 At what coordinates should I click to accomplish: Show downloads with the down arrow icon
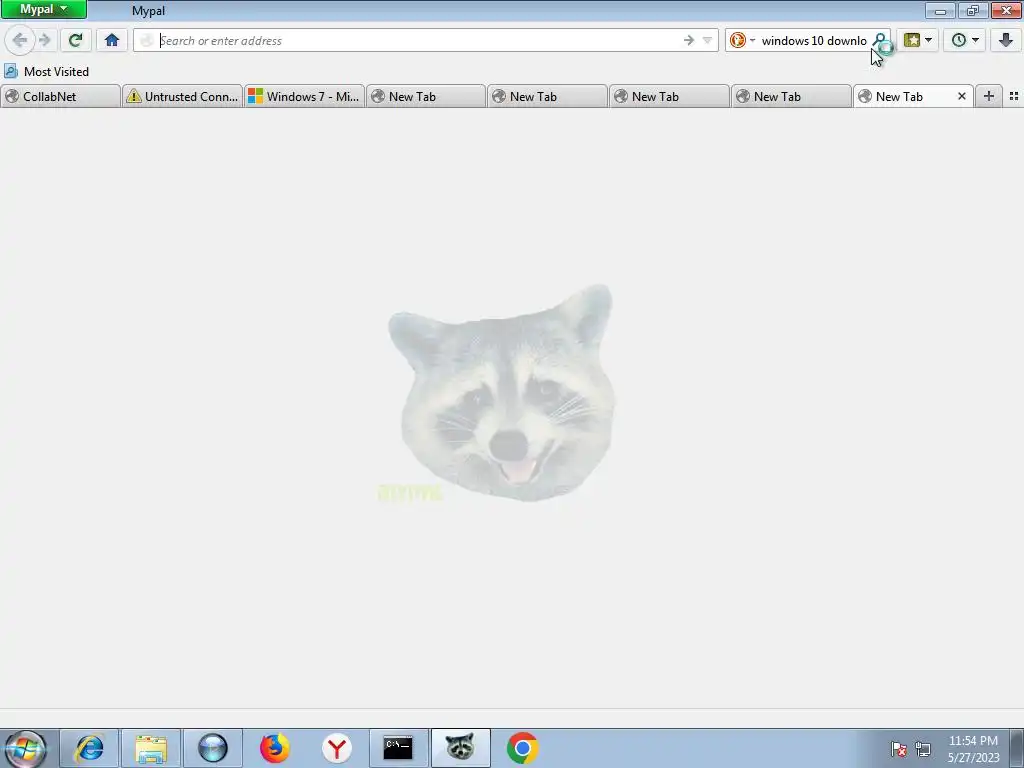pos(1006,40)
